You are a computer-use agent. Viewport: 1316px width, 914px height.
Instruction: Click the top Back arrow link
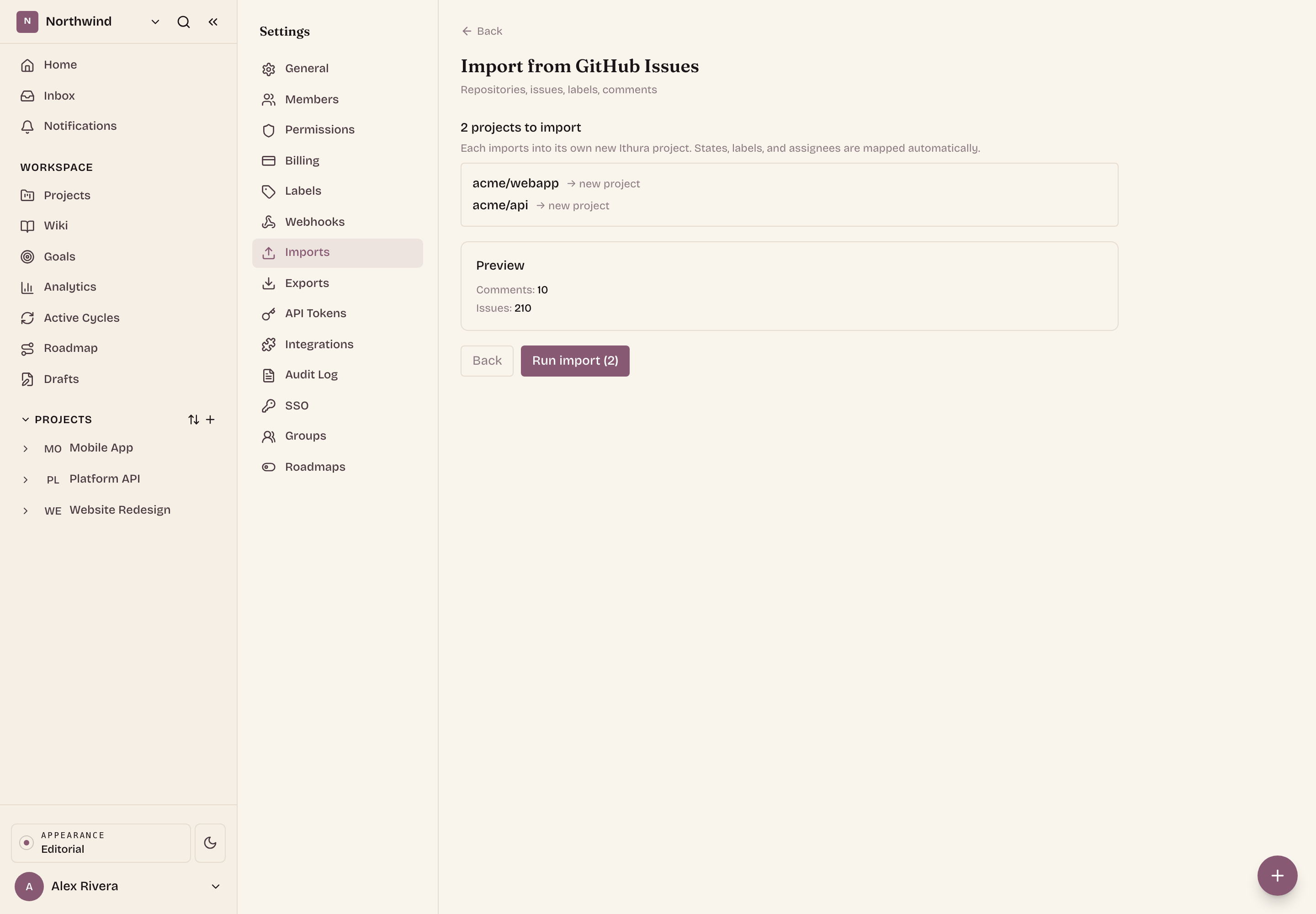point(482,31)
